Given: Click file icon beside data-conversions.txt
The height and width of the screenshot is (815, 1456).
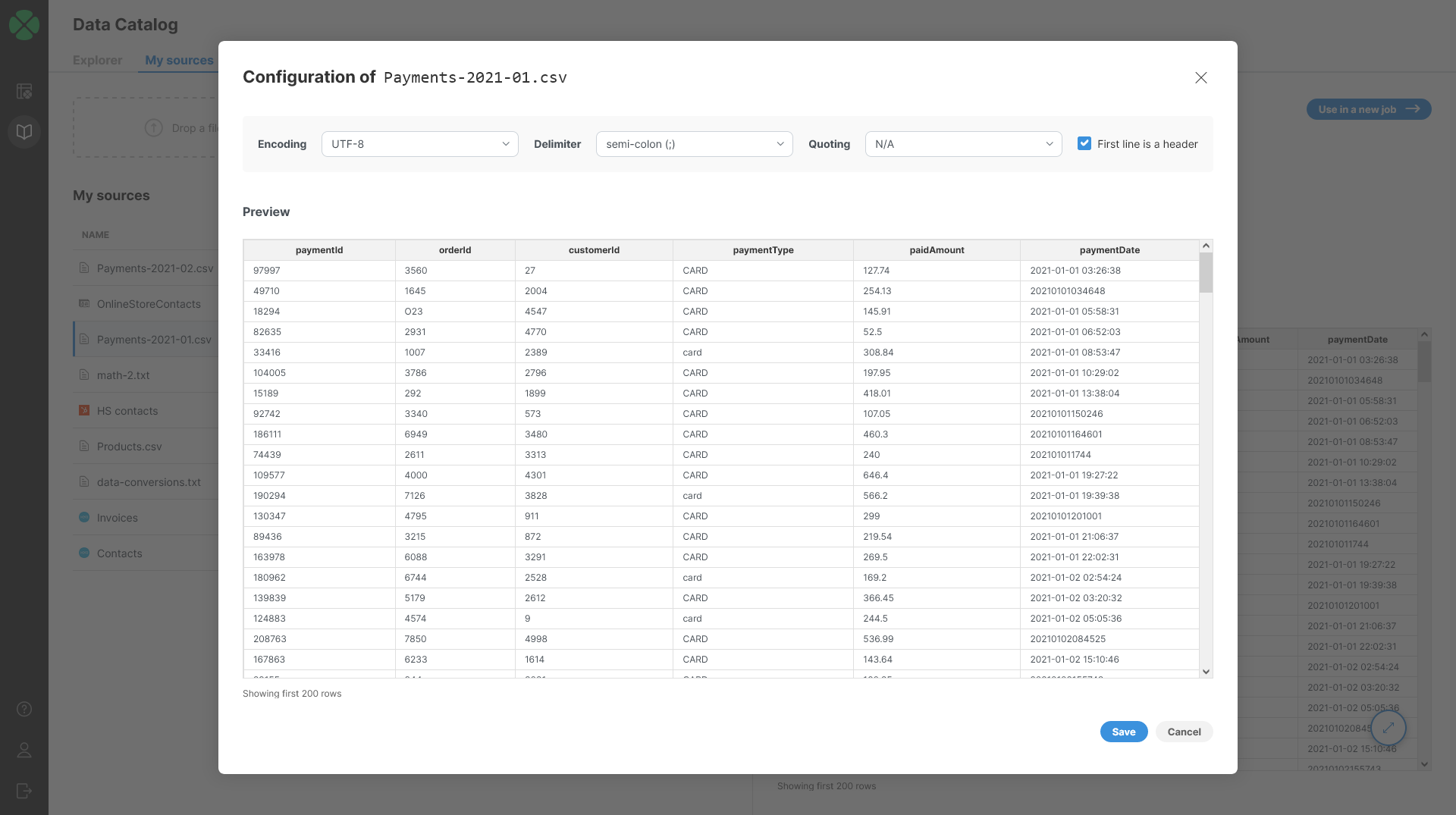Looking at the screenshot, I should [84, 481].
